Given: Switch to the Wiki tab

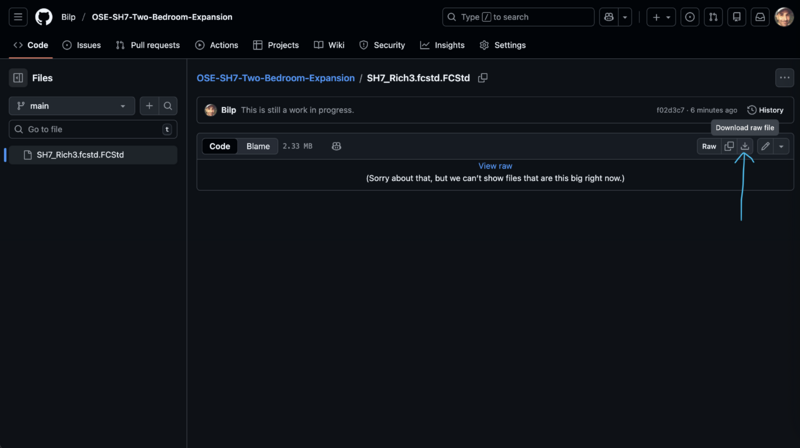Looking at the screenshot, I should 329,45.
